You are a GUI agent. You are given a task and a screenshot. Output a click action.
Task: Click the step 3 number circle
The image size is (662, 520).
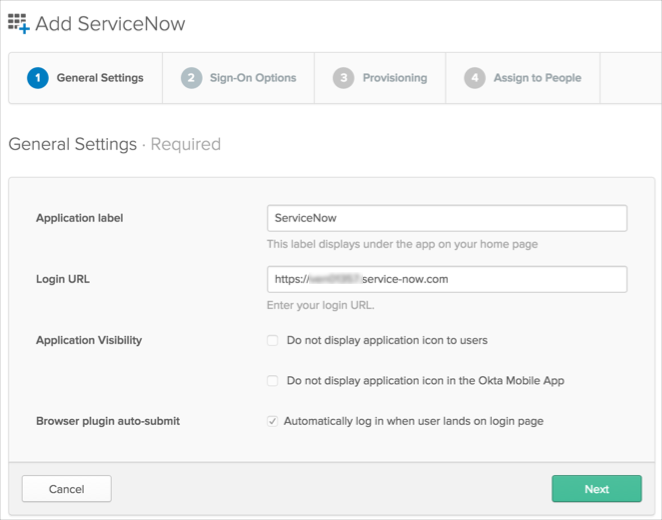pos(343,78)
